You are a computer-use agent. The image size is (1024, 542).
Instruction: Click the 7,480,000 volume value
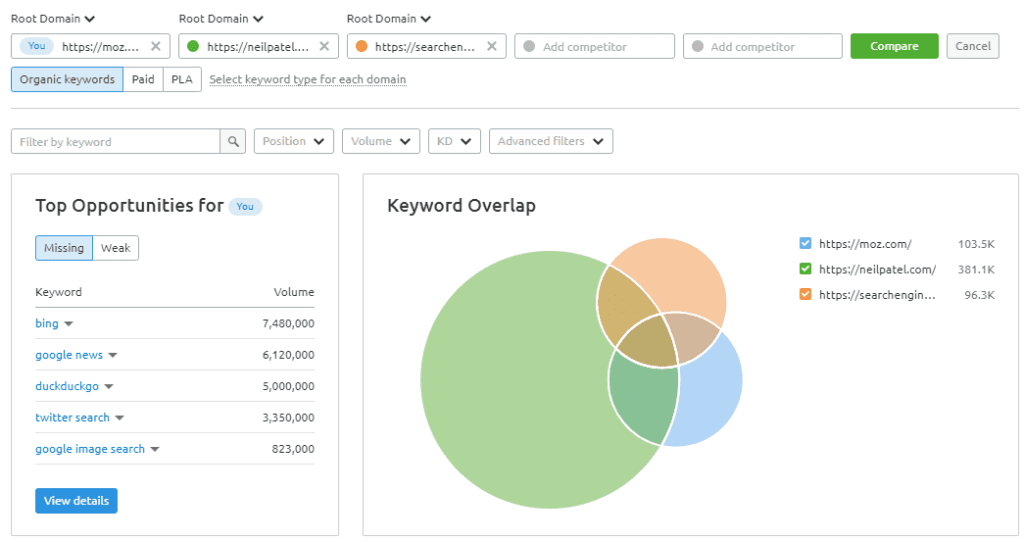click(288, 323)
